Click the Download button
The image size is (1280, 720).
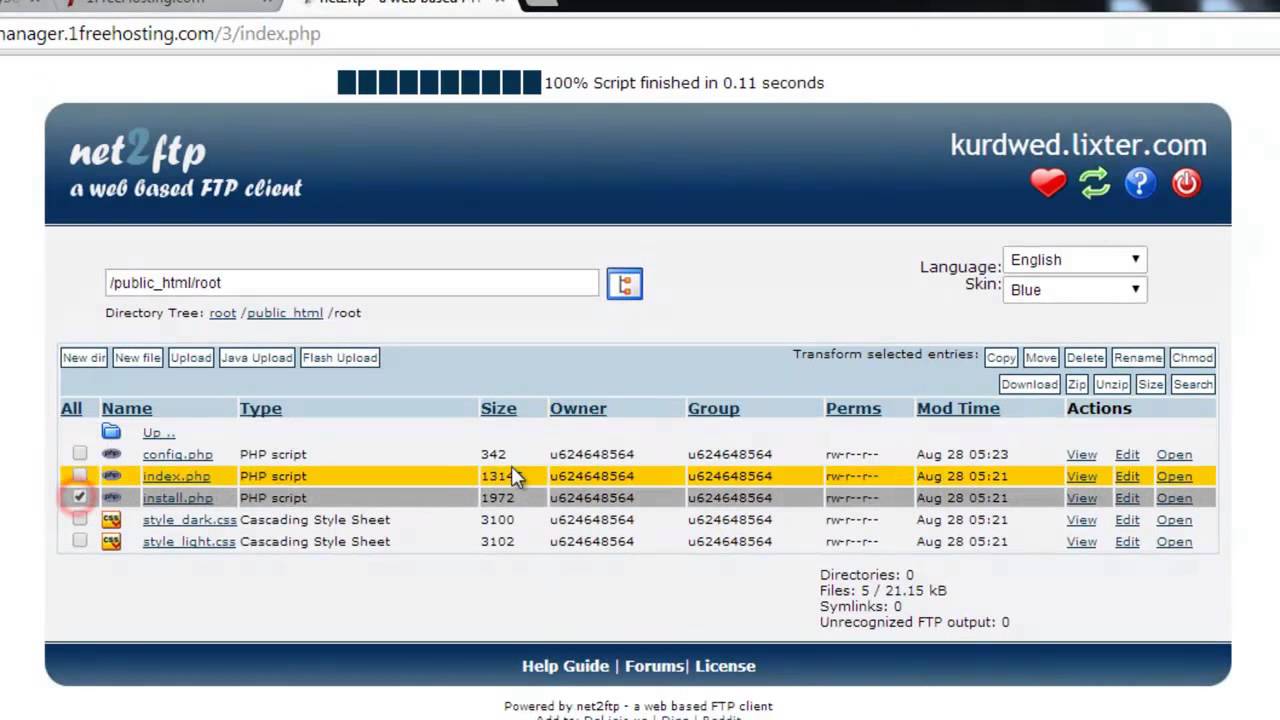[1029, 385]
